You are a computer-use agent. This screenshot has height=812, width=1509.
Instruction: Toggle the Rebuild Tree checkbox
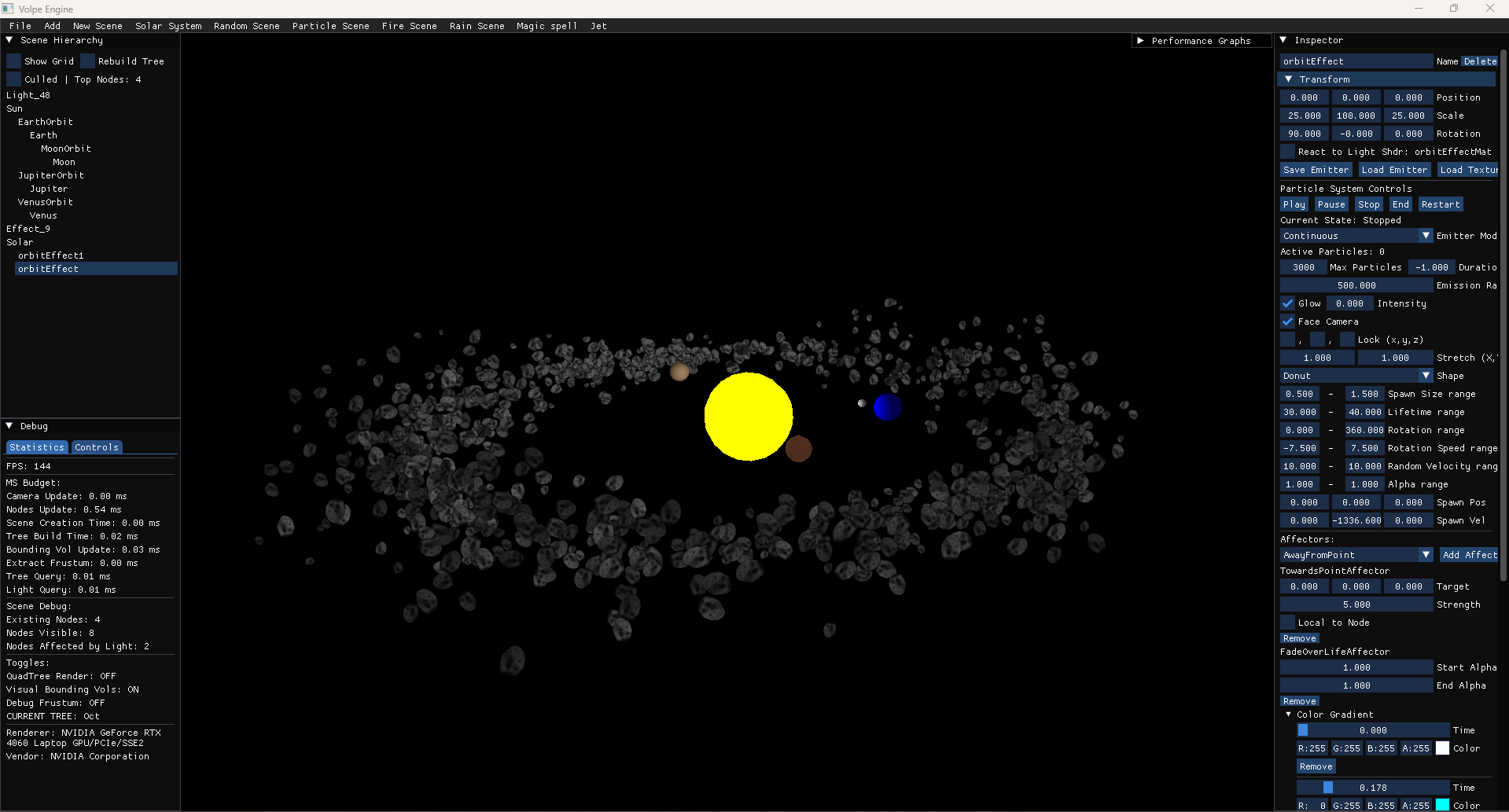pos(86,60)
